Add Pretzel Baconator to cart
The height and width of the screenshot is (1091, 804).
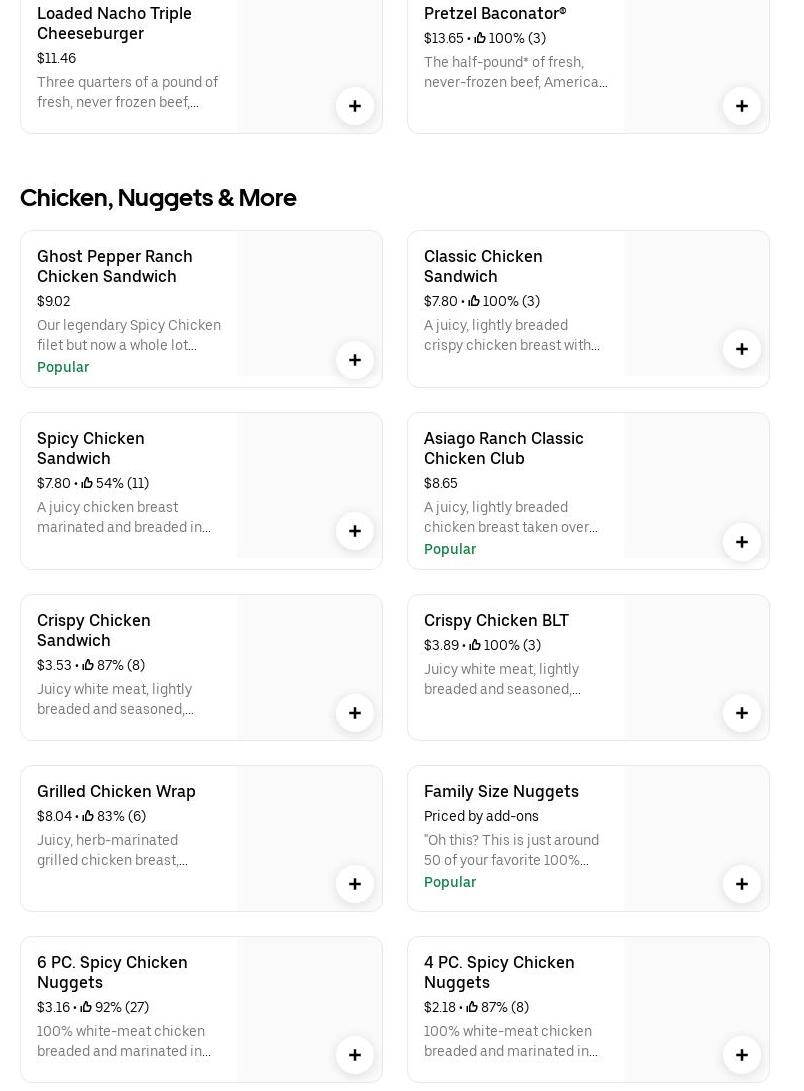[x=742, y=106]
